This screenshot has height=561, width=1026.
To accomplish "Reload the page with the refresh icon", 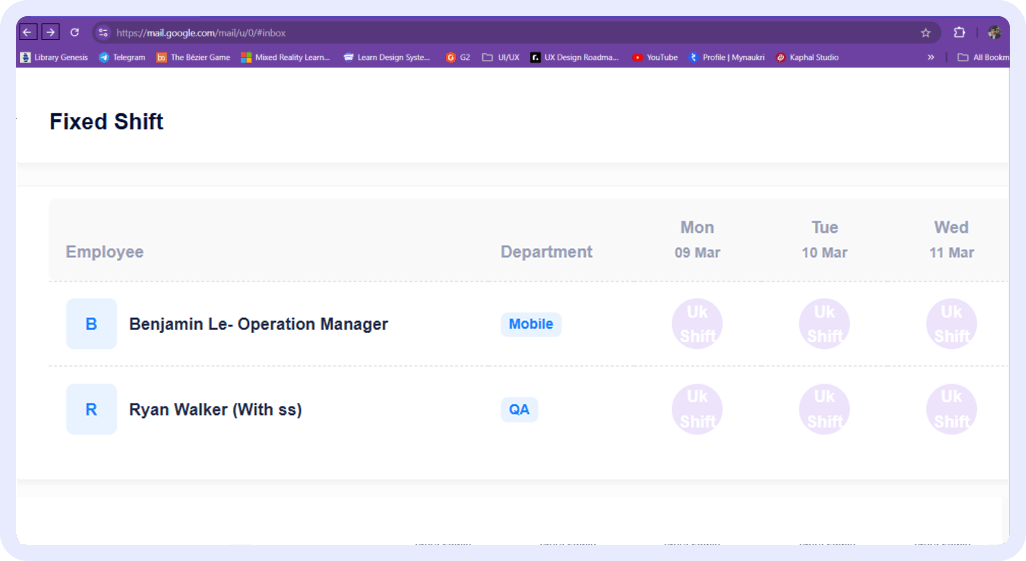I will pyautogui.click(x=74, y=32).
